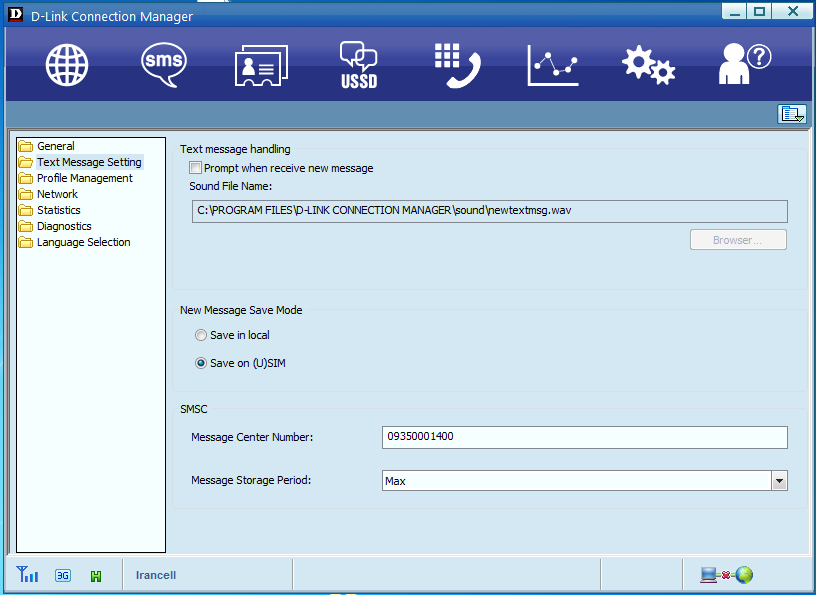Open the statistics graph icon

click(x=553, y=66)
